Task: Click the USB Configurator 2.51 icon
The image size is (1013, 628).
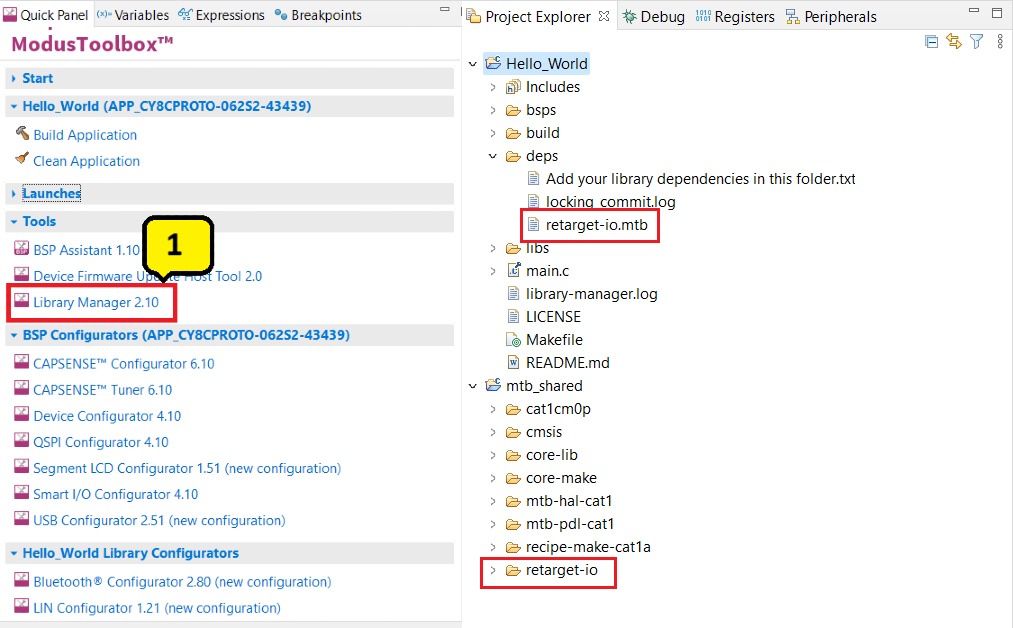Action: [x=21, y=519]
